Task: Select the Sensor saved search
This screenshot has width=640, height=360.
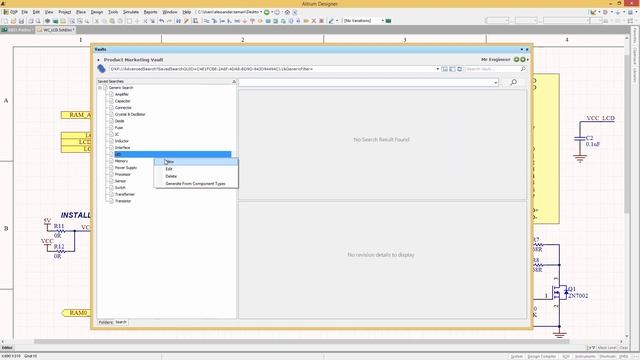Action: (x=120, y=181)
